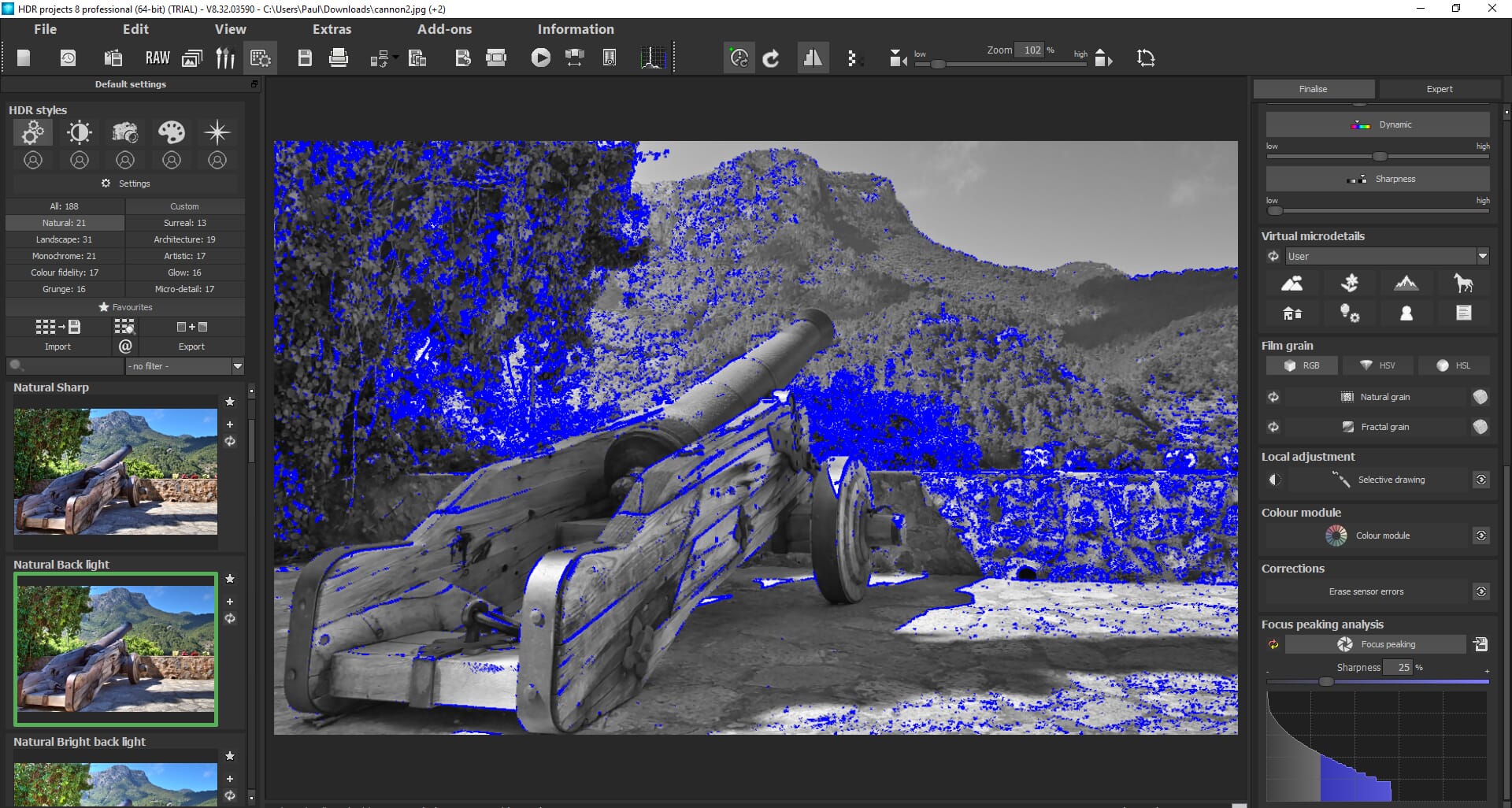The image size is (1512, 808).
Task: Select the star sparkle HDR style icon
Action: coord(217,132)
